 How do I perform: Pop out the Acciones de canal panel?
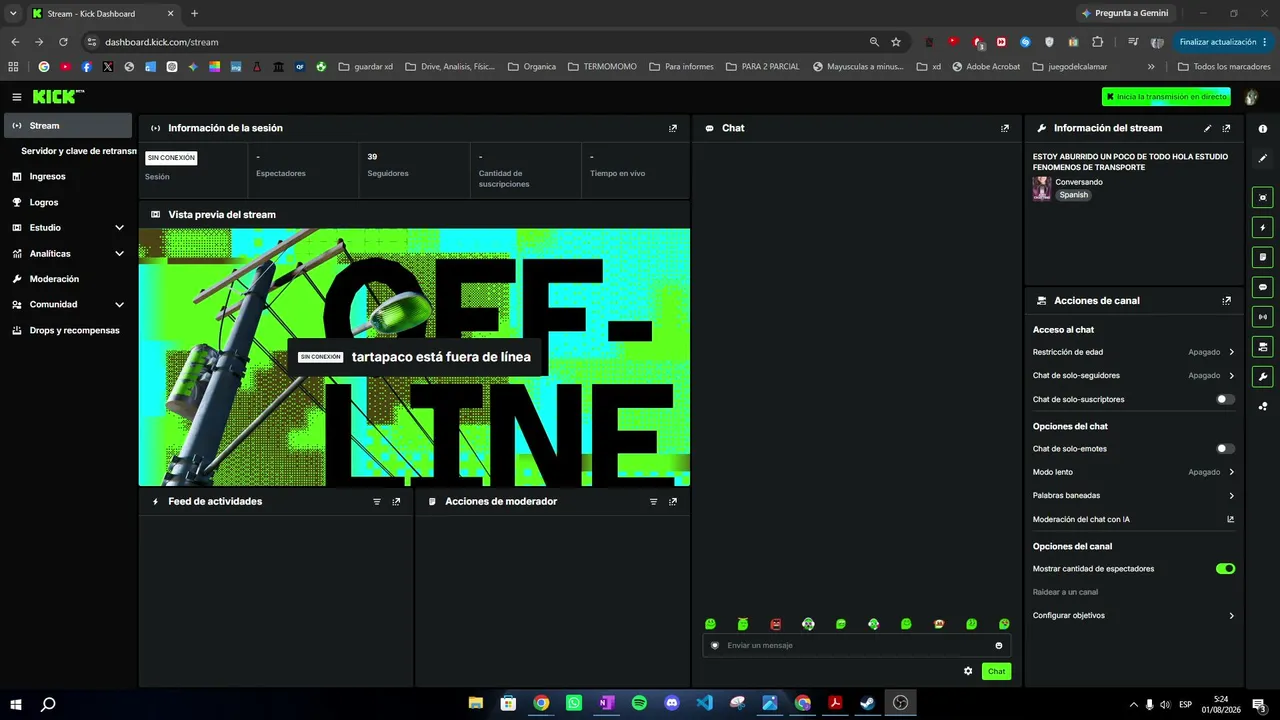pyautogui.click(x=1226, y=300)
